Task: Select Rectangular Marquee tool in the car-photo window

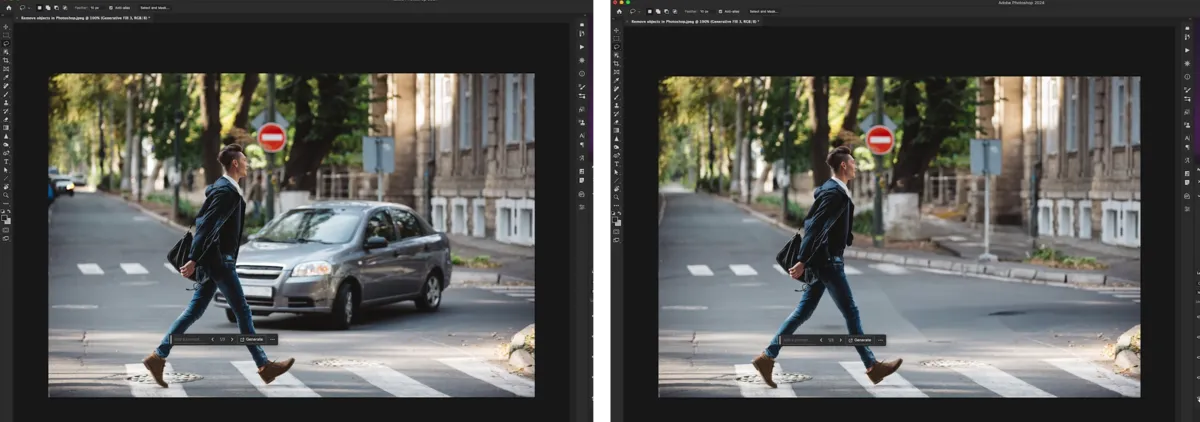Action: pyautogui.click(x=6, y=36)
